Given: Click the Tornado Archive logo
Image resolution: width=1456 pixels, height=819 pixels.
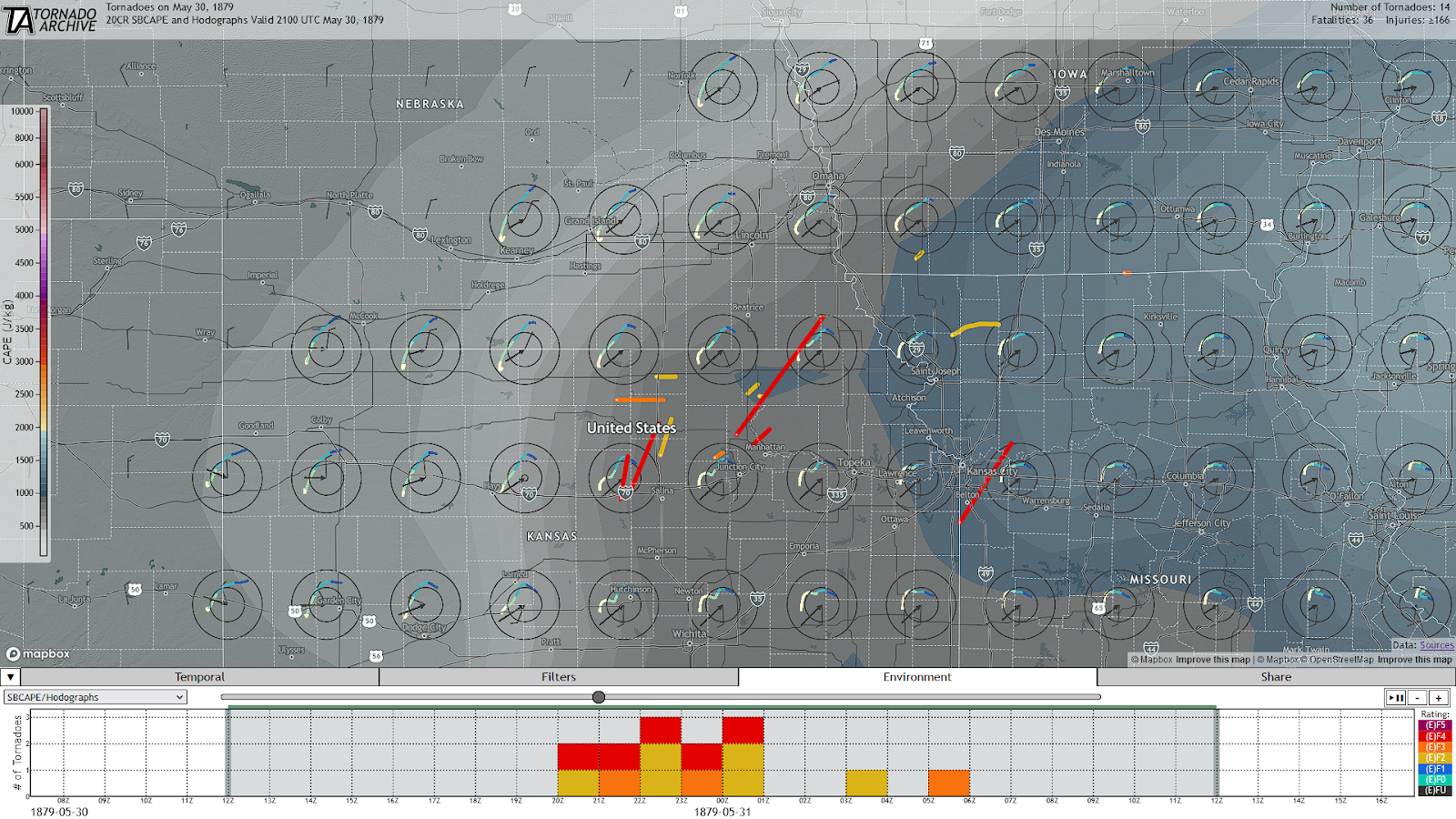Looking at the screenshot, I should point(50,19).
